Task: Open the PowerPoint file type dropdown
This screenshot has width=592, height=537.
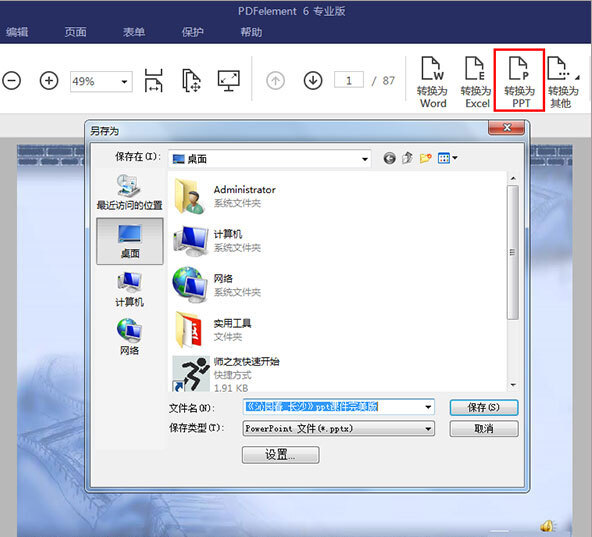Action: point(428,429)
